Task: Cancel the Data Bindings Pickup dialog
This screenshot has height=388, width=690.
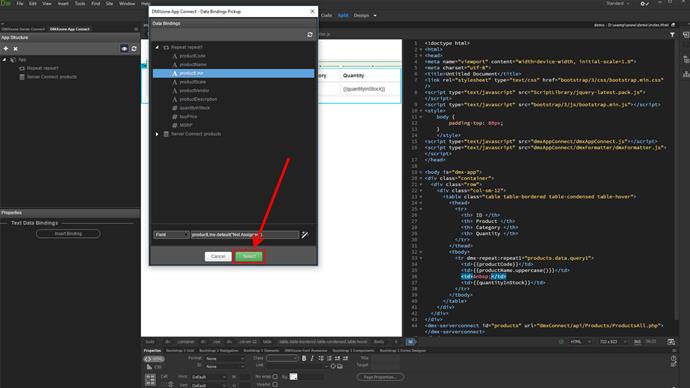Action: click(218, 256)
